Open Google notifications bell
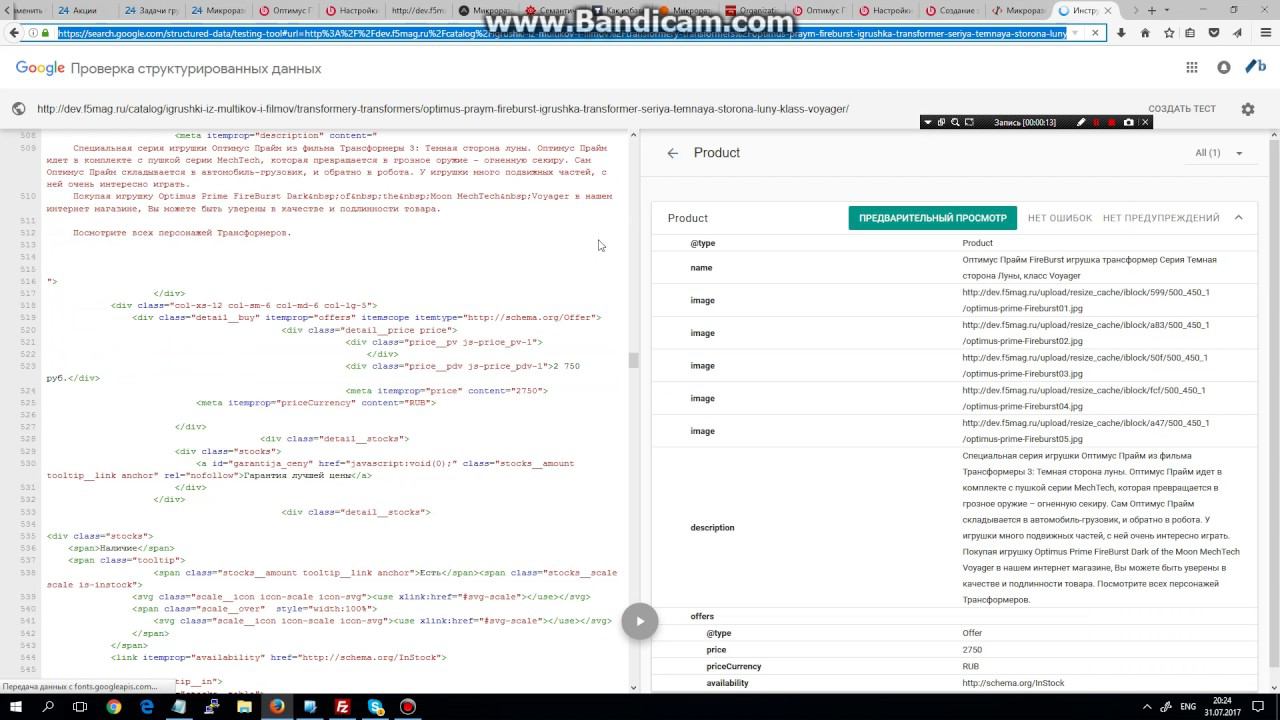 (1224, 68)
